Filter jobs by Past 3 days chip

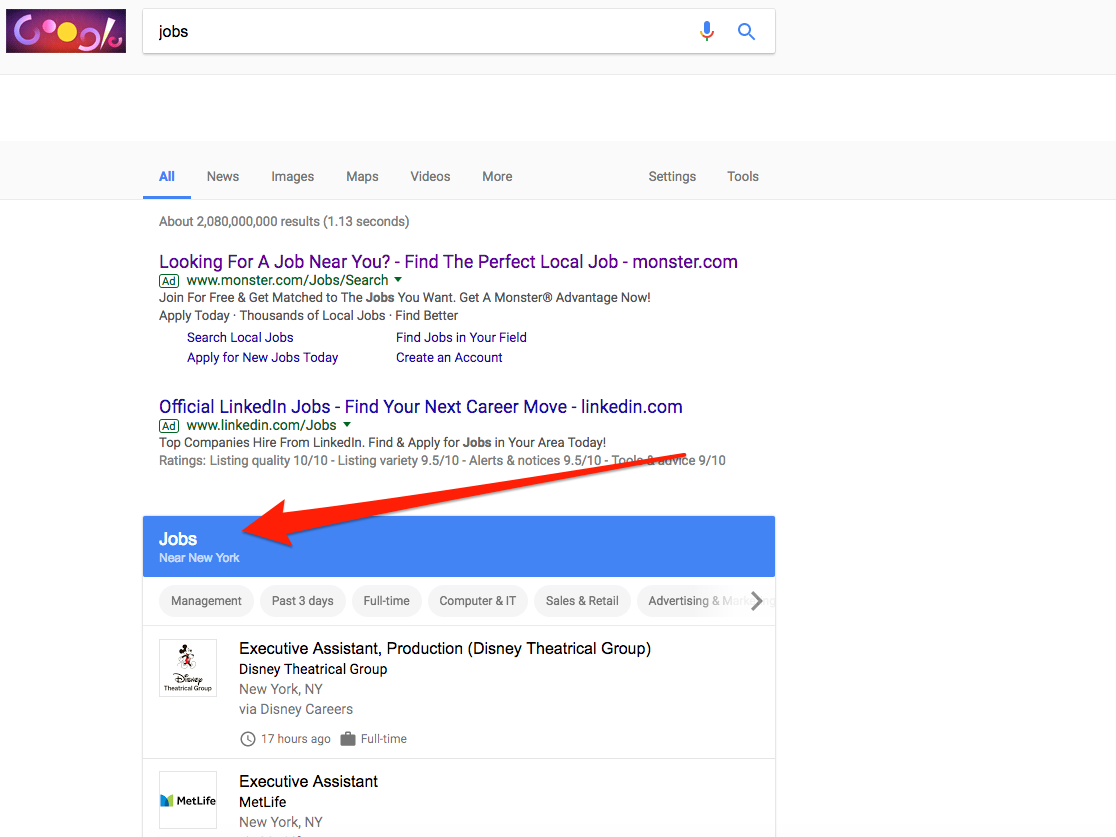[302, 601]
